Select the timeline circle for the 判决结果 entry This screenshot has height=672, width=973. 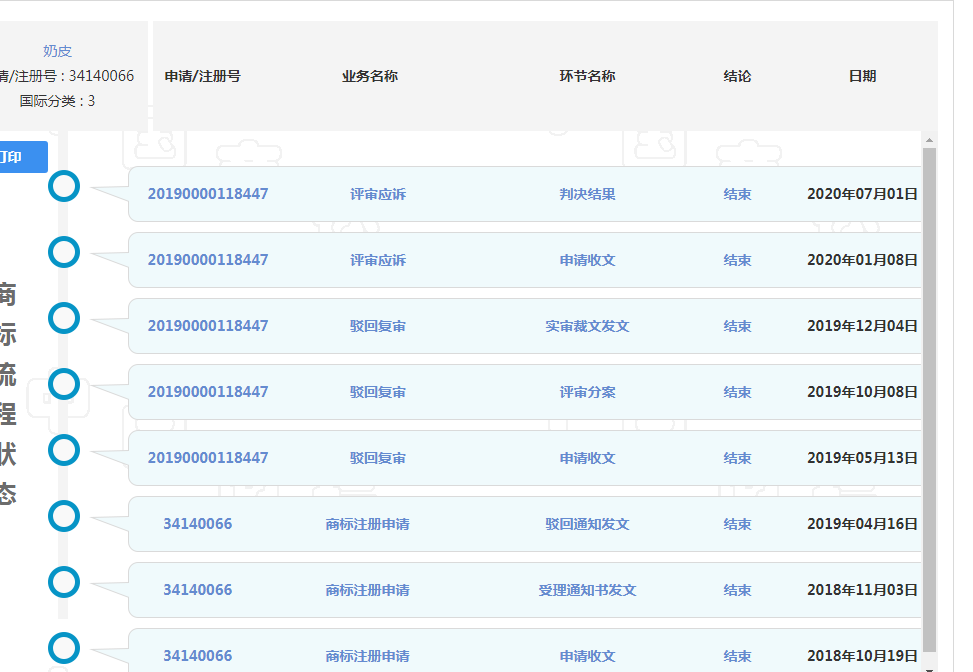(x=63, y=186)
